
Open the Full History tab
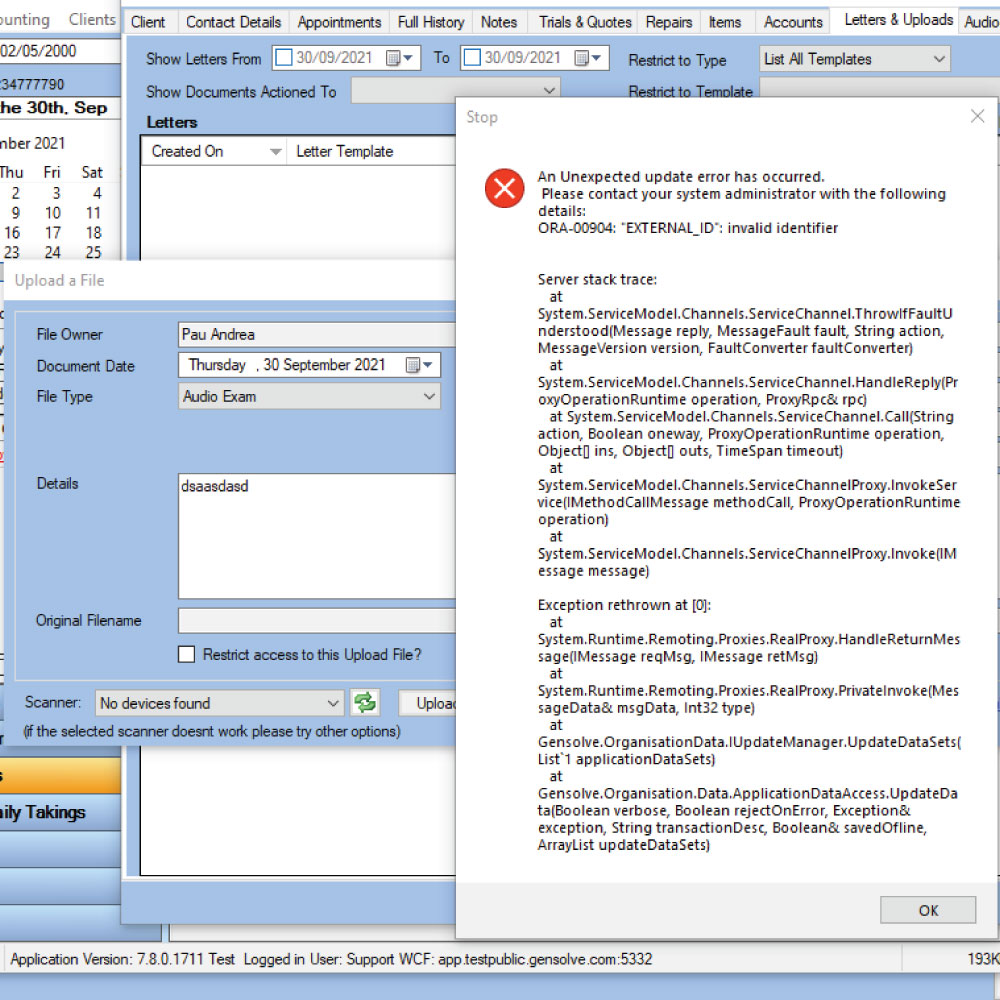pyautogui.click(x=431, y=22)
